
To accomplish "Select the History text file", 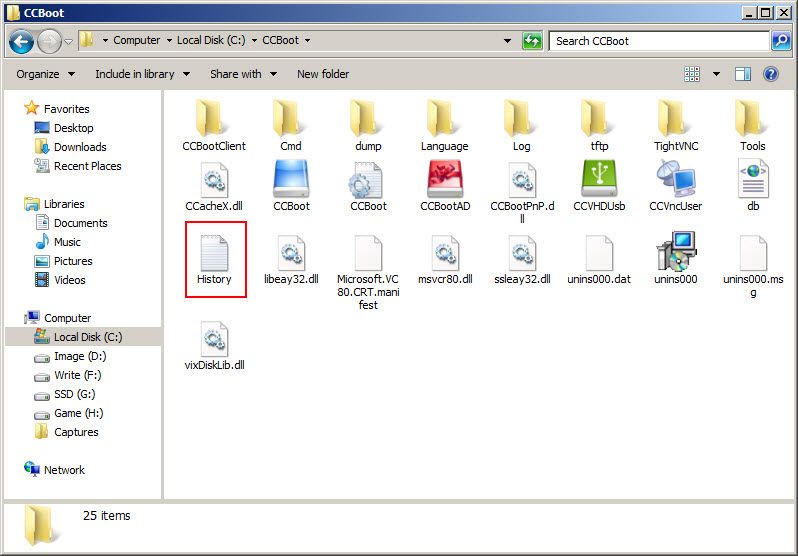I will pos(214,260).
